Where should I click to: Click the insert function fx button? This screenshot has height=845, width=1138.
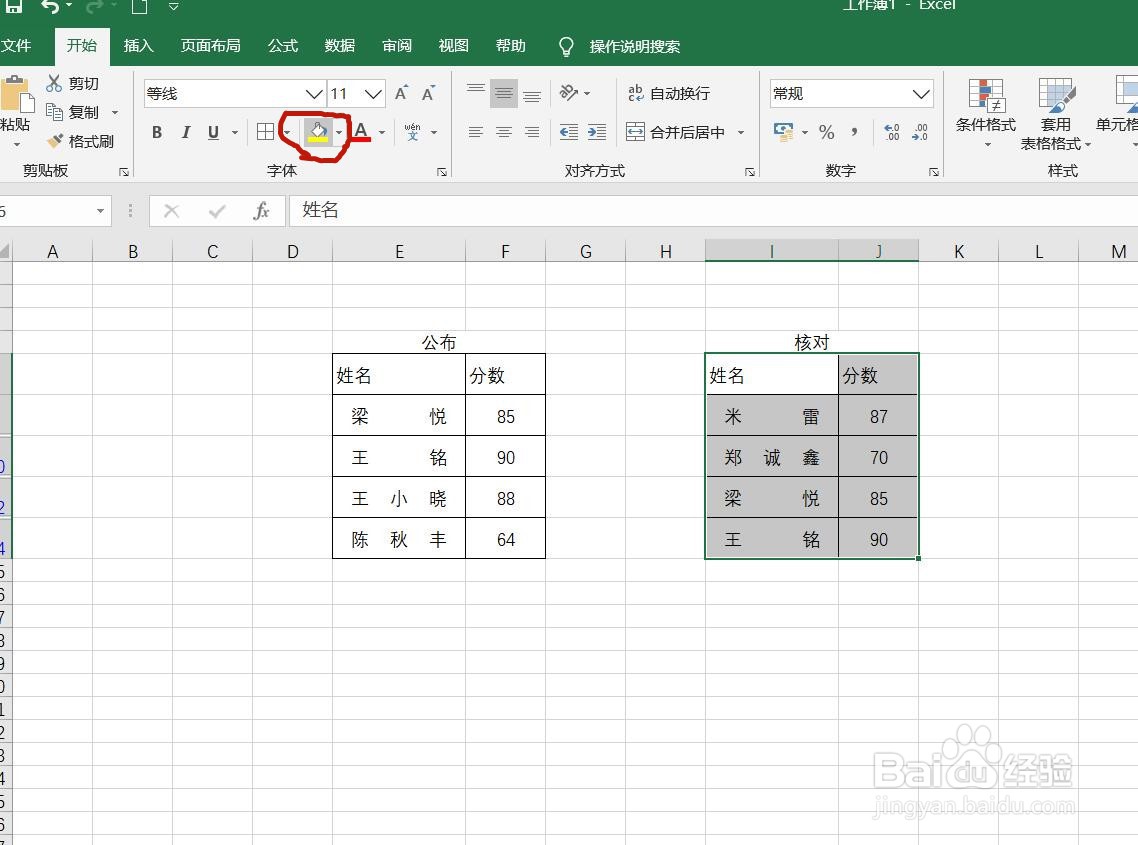(261, 211)
